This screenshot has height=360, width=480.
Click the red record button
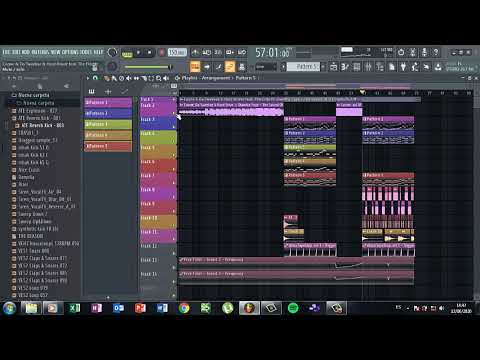(162, 52)
